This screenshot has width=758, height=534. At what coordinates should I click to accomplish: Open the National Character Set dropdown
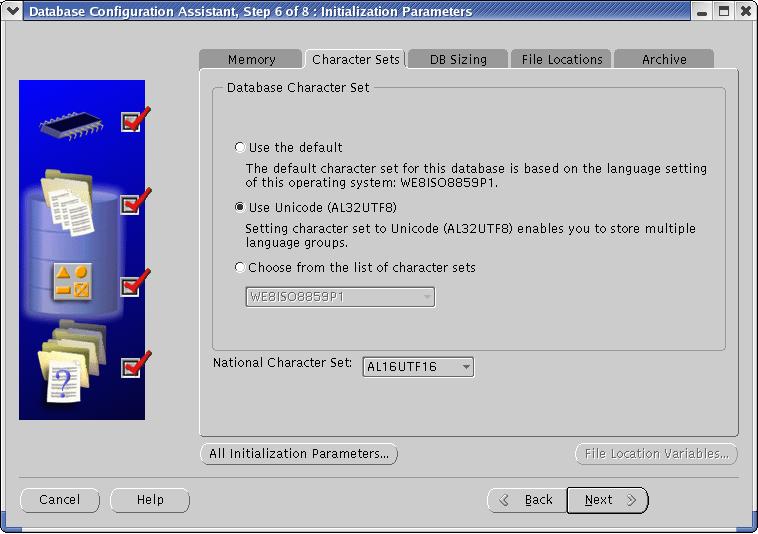[x=418, y=367]
